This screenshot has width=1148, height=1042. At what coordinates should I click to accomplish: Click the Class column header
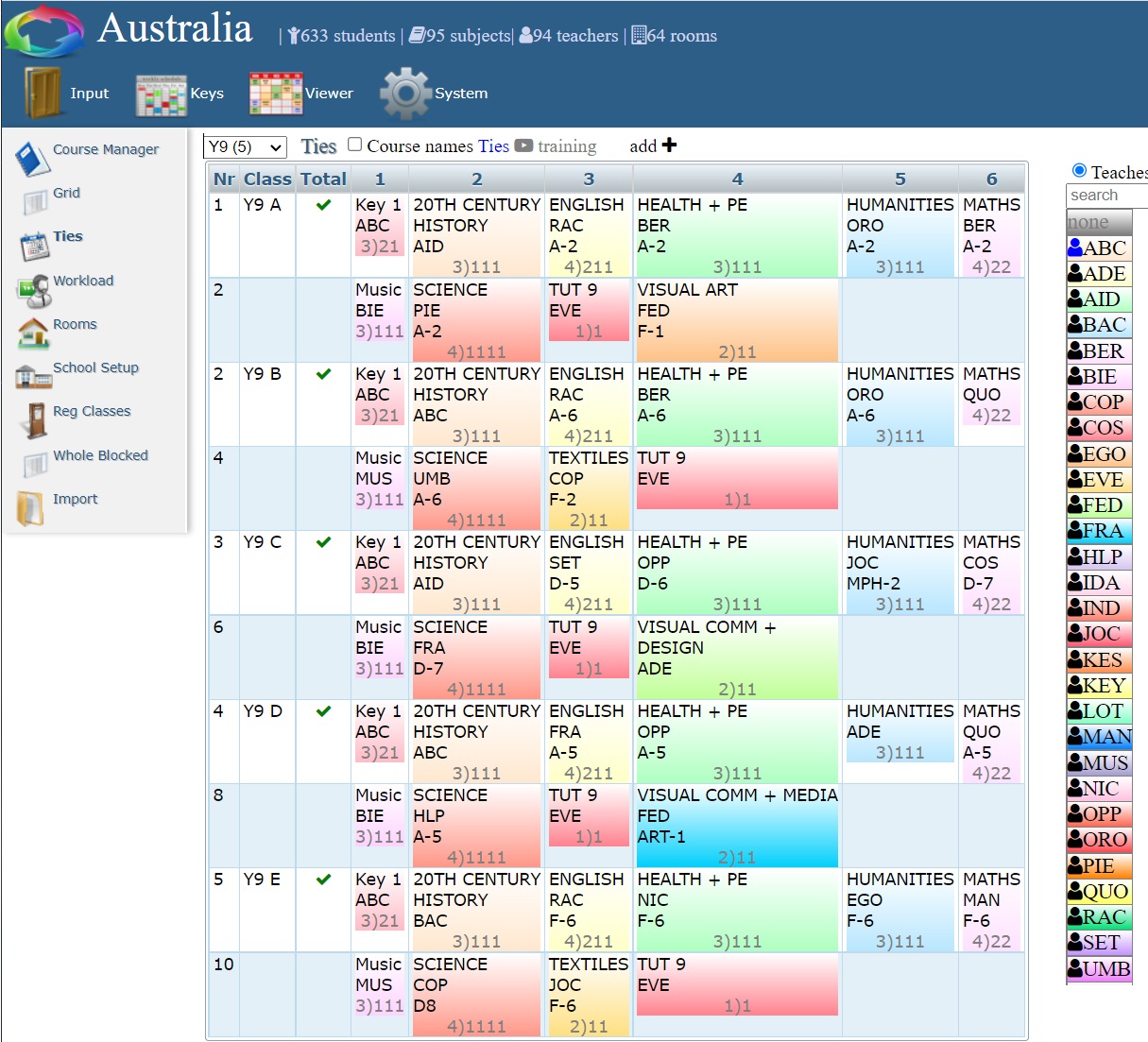(x=267, y=179)
